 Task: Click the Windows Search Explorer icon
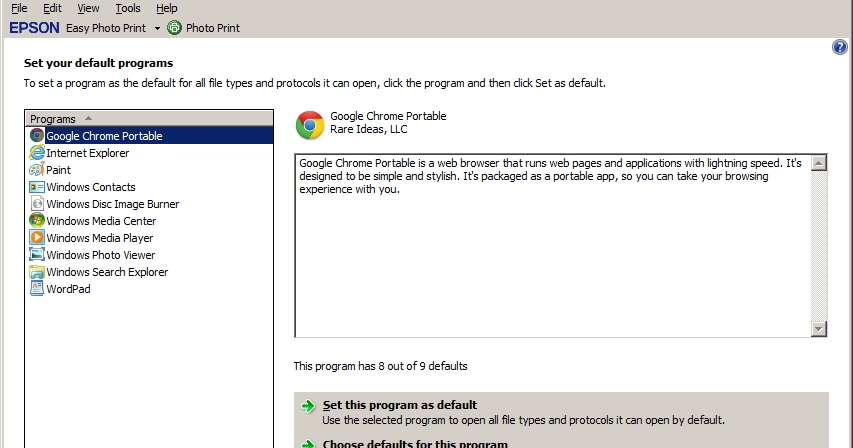click(x=36, y=272)
